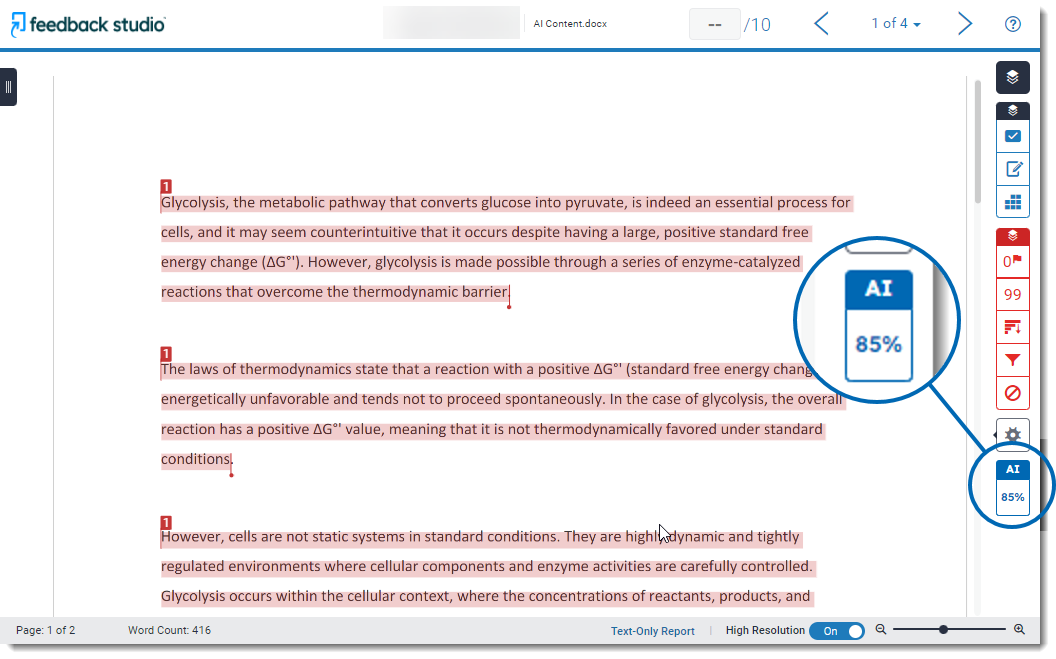Viewport: 1056px width, 659px height.
Task: Go to the next paper arrow
Action: click(964, 24)
